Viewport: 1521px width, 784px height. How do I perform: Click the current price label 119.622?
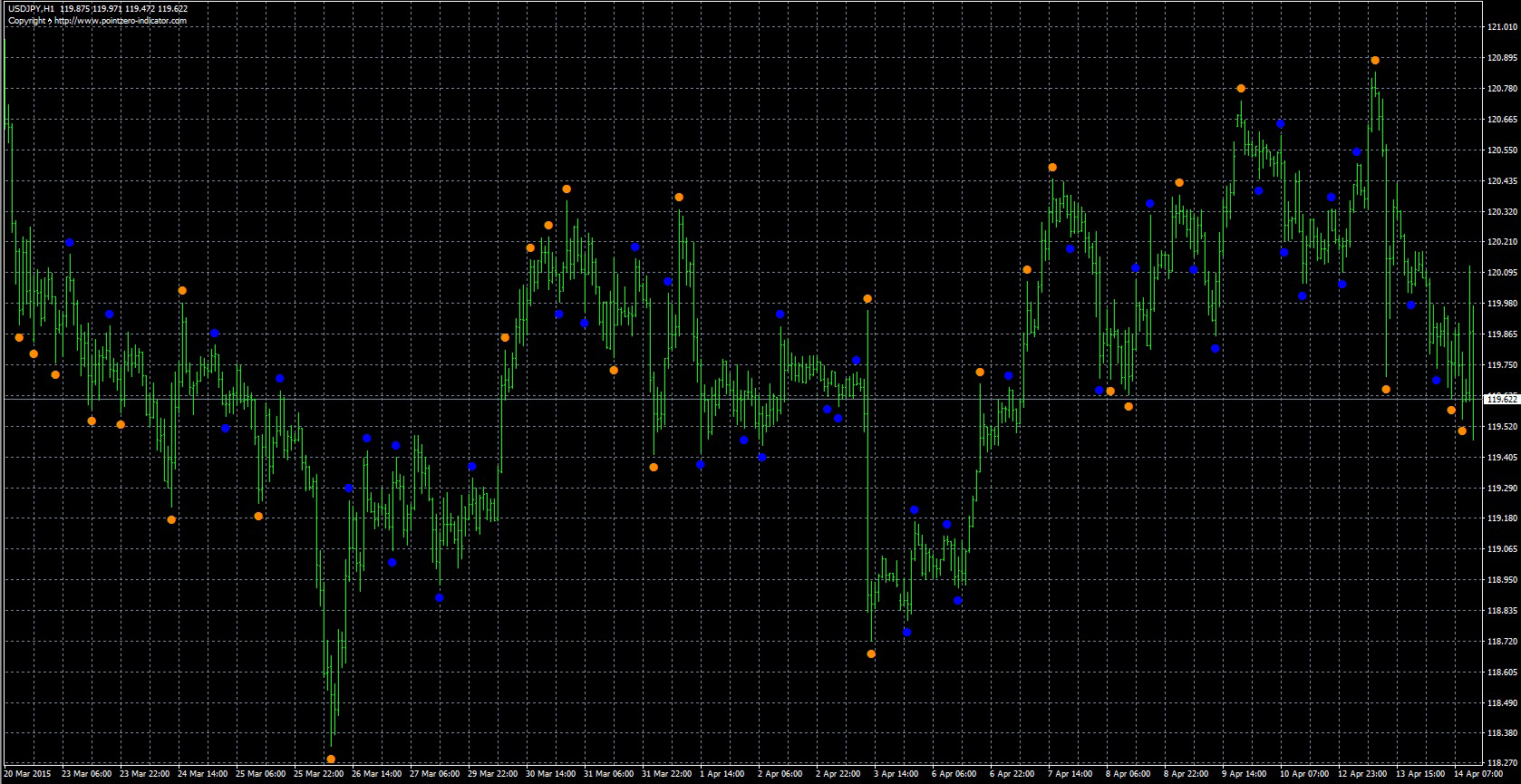tap(1501, 399)
